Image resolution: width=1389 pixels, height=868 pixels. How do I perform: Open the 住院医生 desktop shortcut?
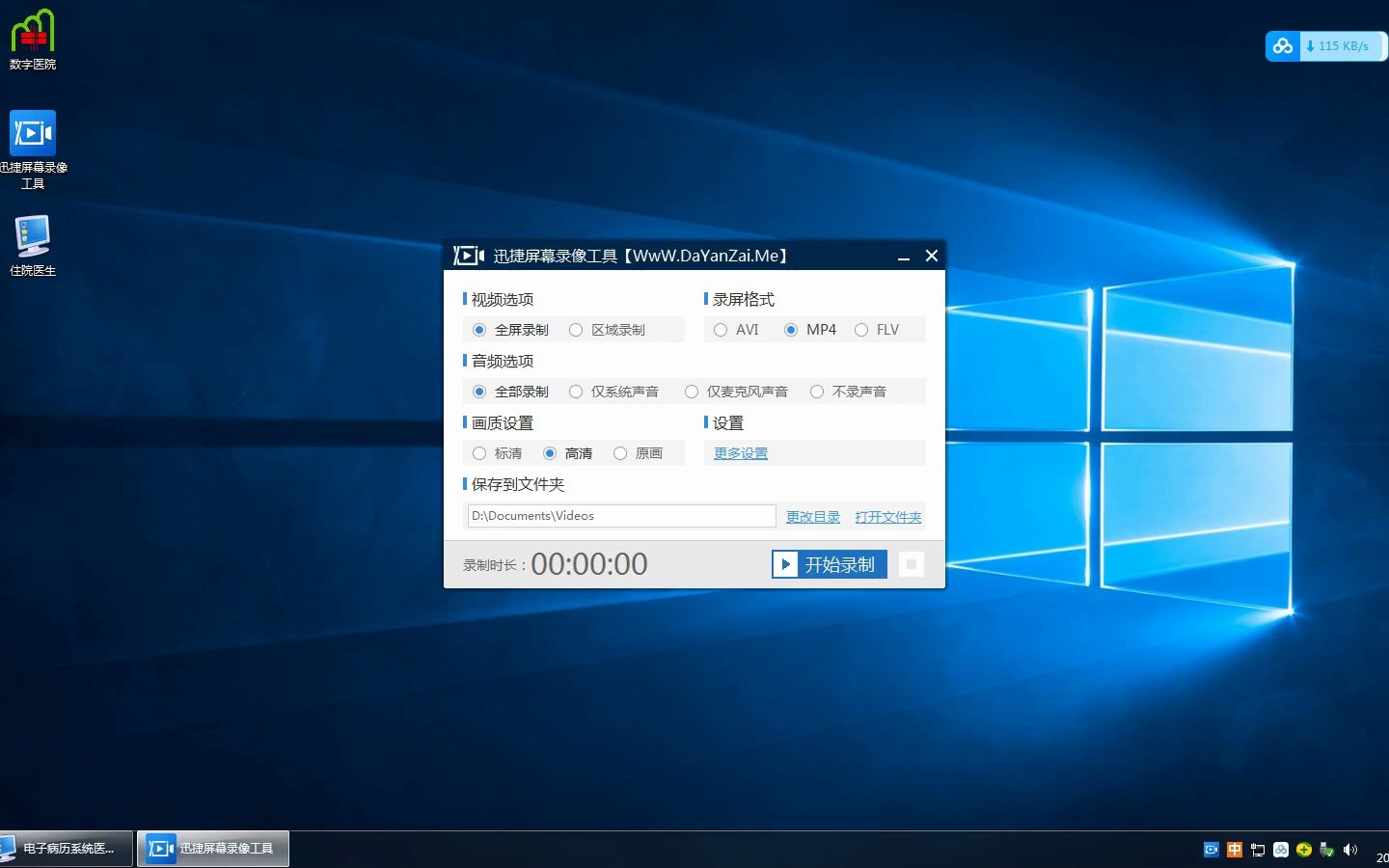[x=33, y=246]
